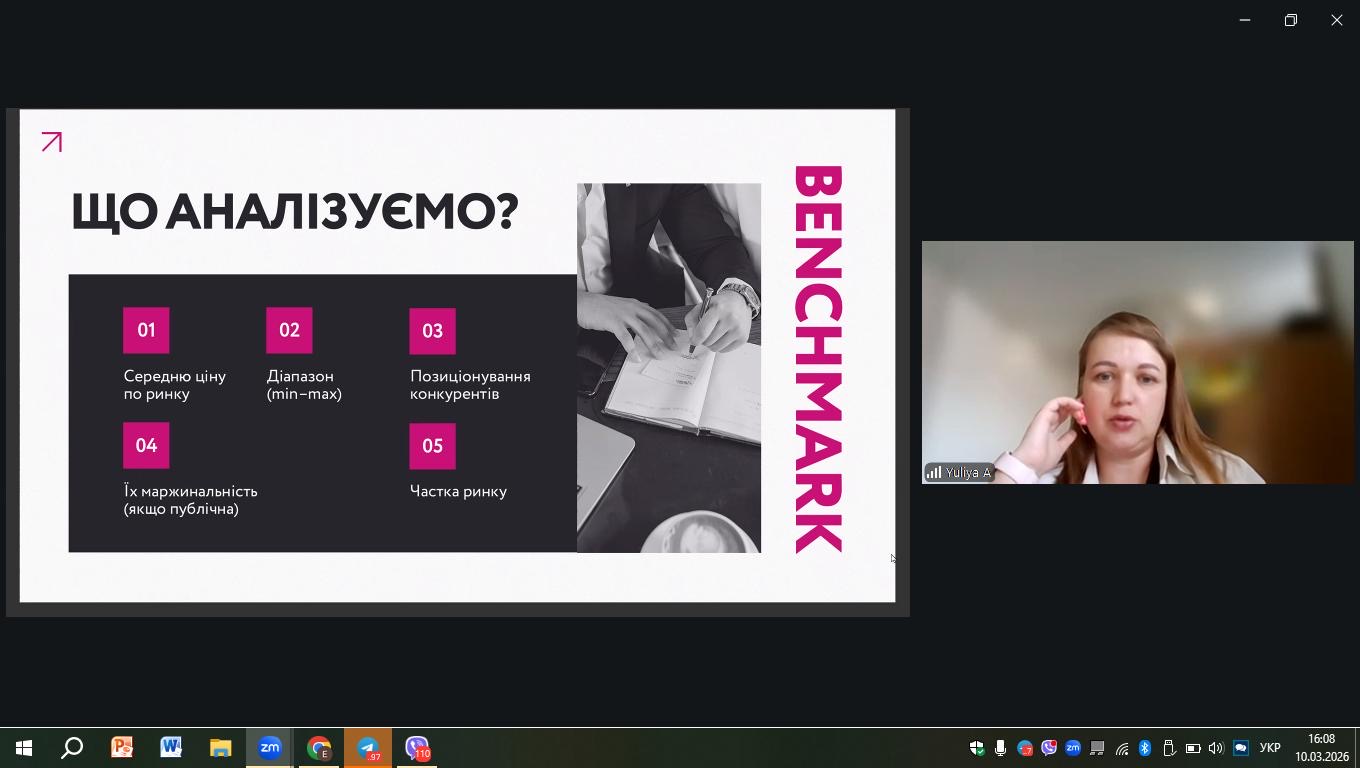Open PowerPoint from the taskbar
1360x768 pixels.
point(122,748)
